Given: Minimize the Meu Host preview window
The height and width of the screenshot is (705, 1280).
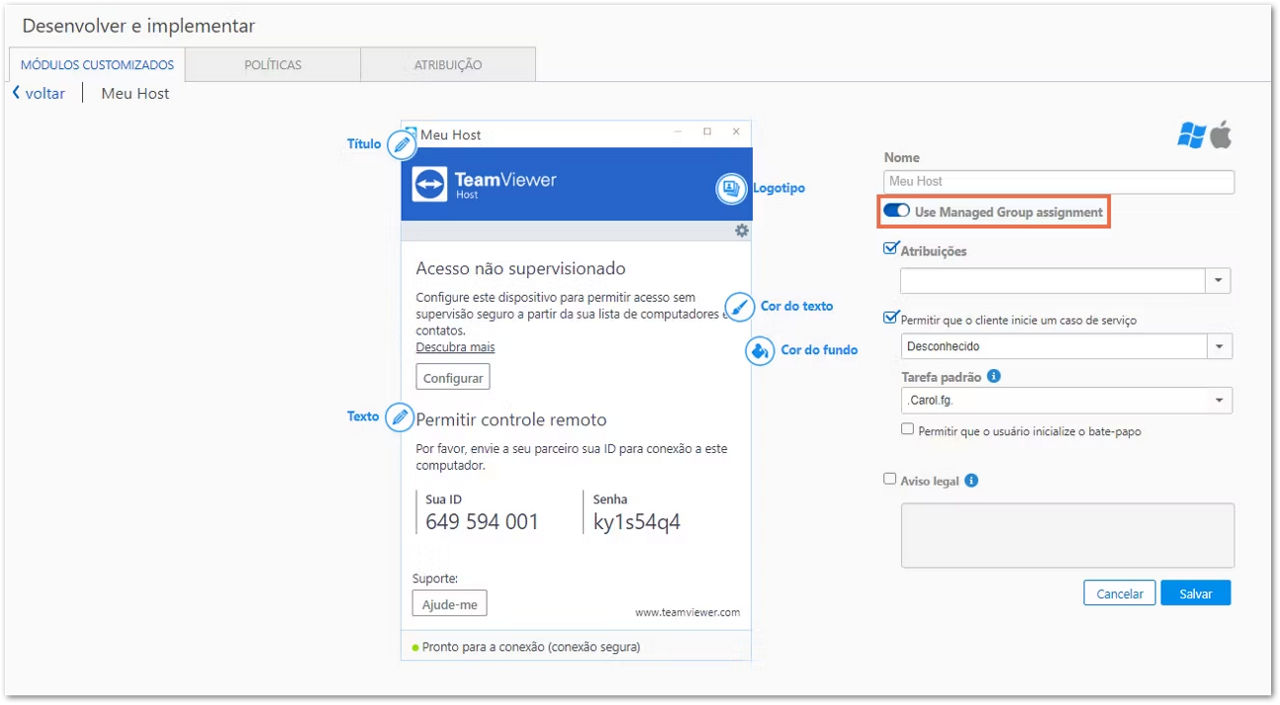Looking at the screenshot, I should point(678,132).
